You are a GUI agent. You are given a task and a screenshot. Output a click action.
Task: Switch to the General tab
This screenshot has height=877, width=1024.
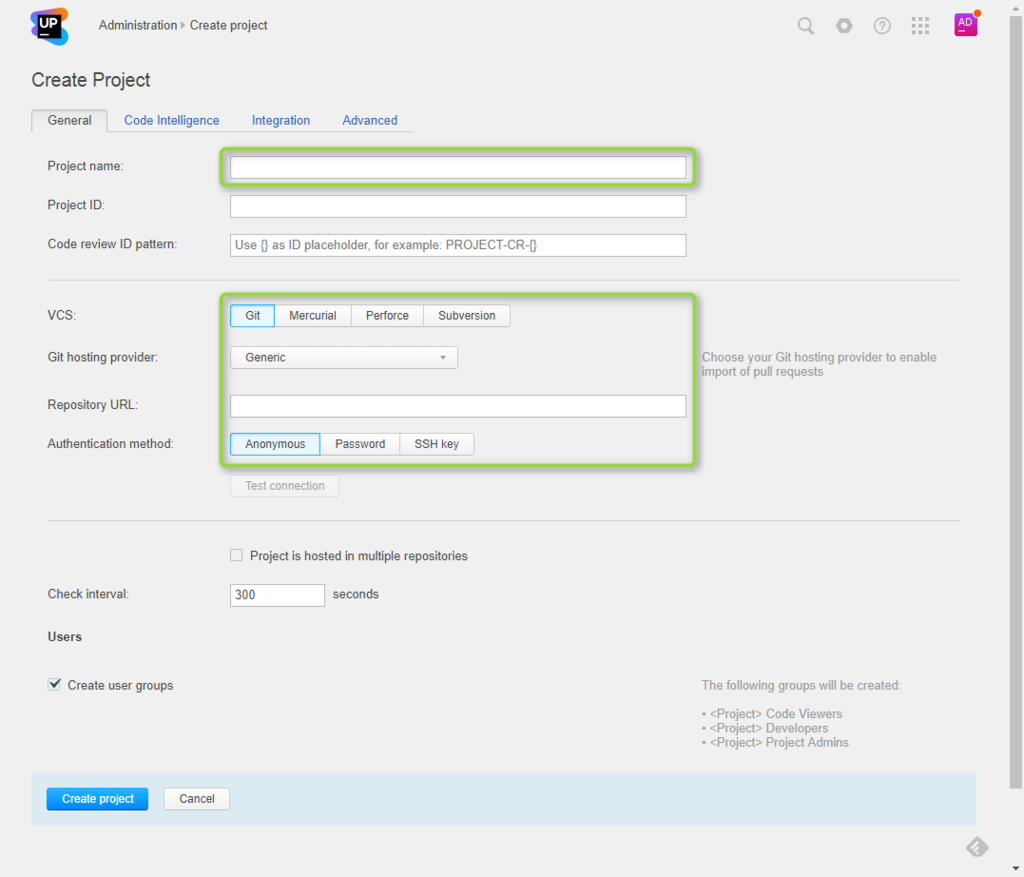click(69, 120)
